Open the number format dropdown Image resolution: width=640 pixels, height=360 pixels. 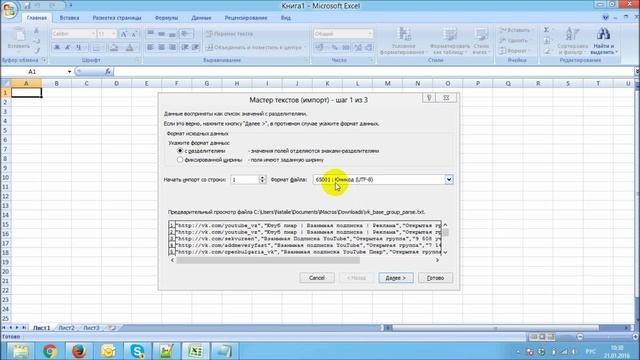pyautogui.click(x=369, y=34)
